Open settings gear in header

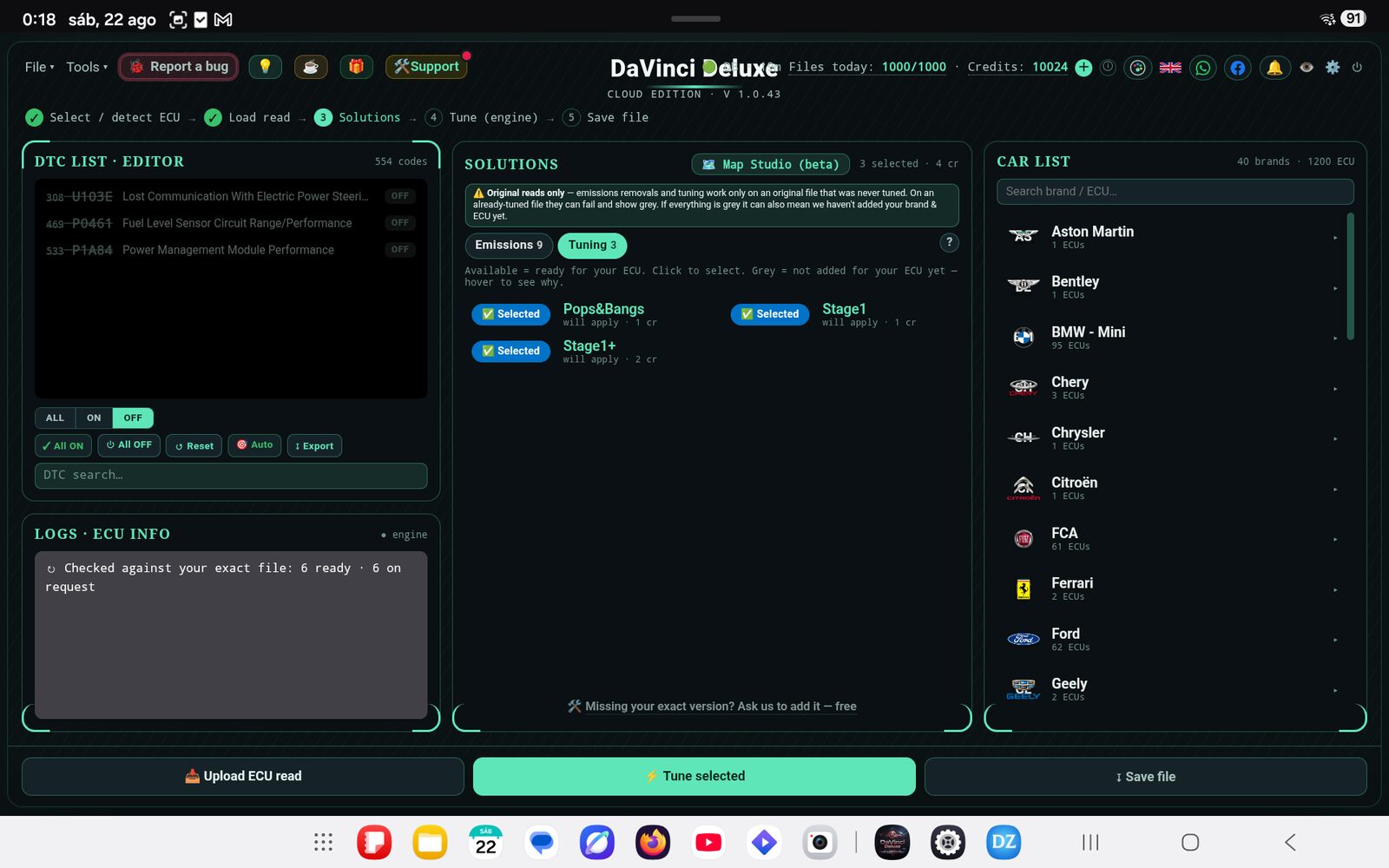tap(1333, 67)
